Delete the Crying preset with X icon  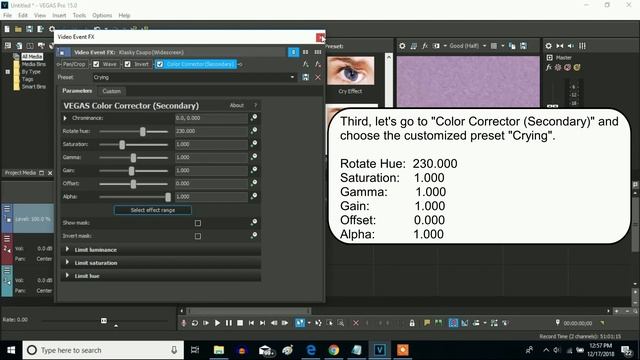point(318,77)
